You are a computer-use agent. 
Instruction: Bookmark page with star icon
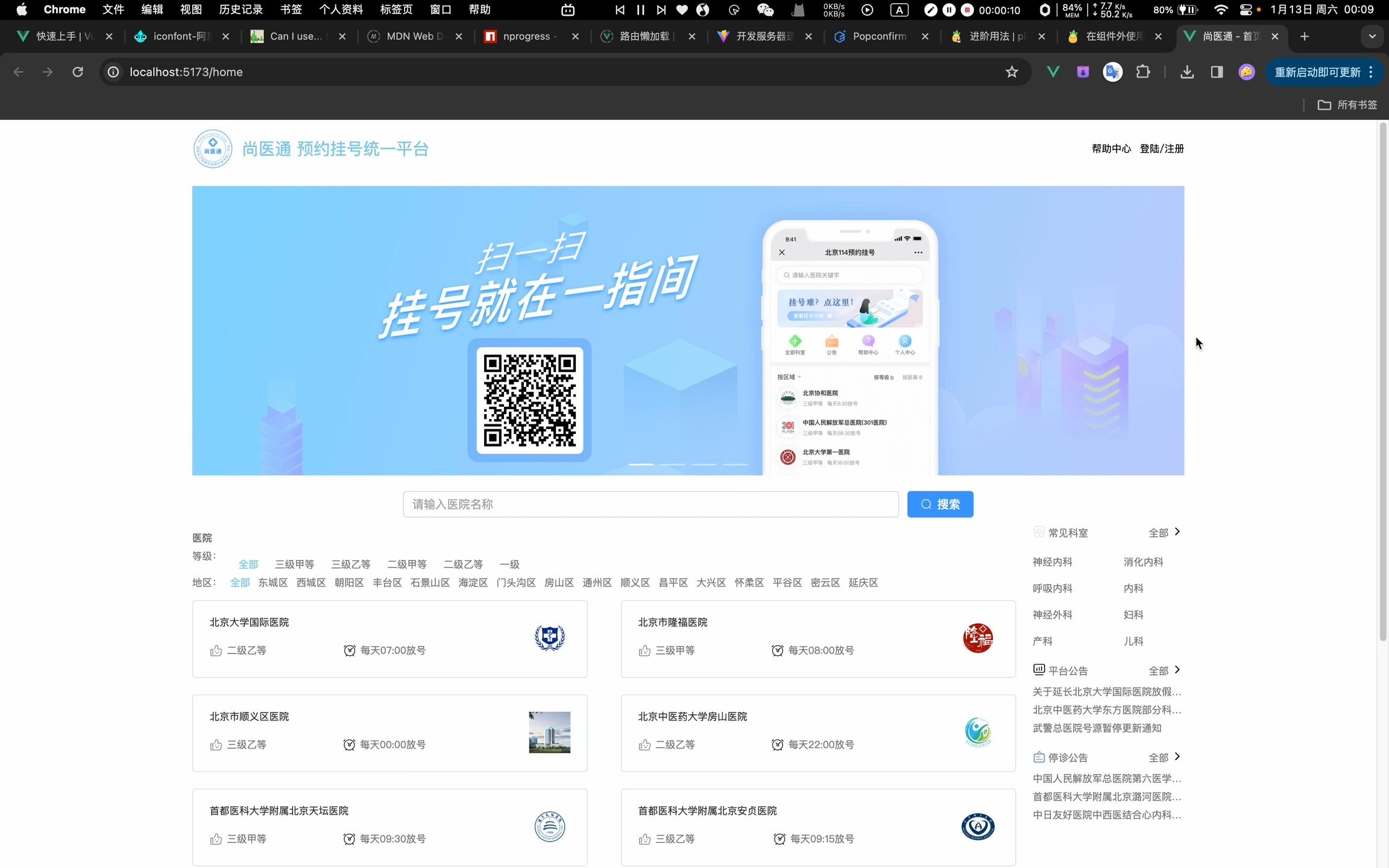pyautogui.click(x=1012, y=72)
